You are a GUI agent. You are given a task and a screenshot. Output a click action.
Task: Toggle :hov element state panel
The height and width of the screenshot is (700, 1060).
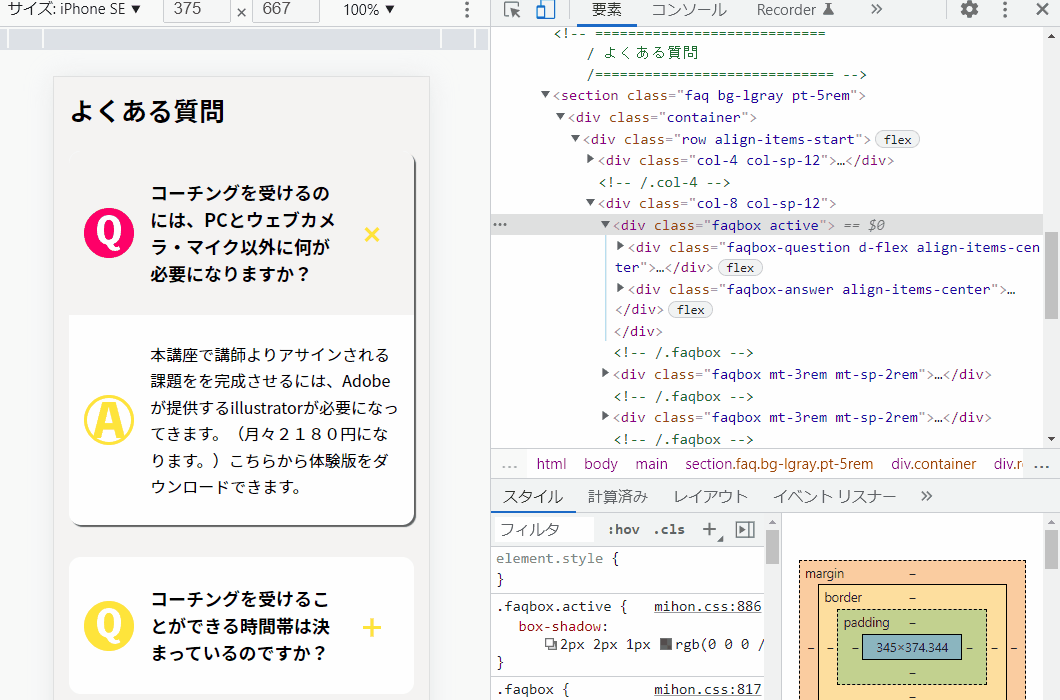tap(623, 530)
